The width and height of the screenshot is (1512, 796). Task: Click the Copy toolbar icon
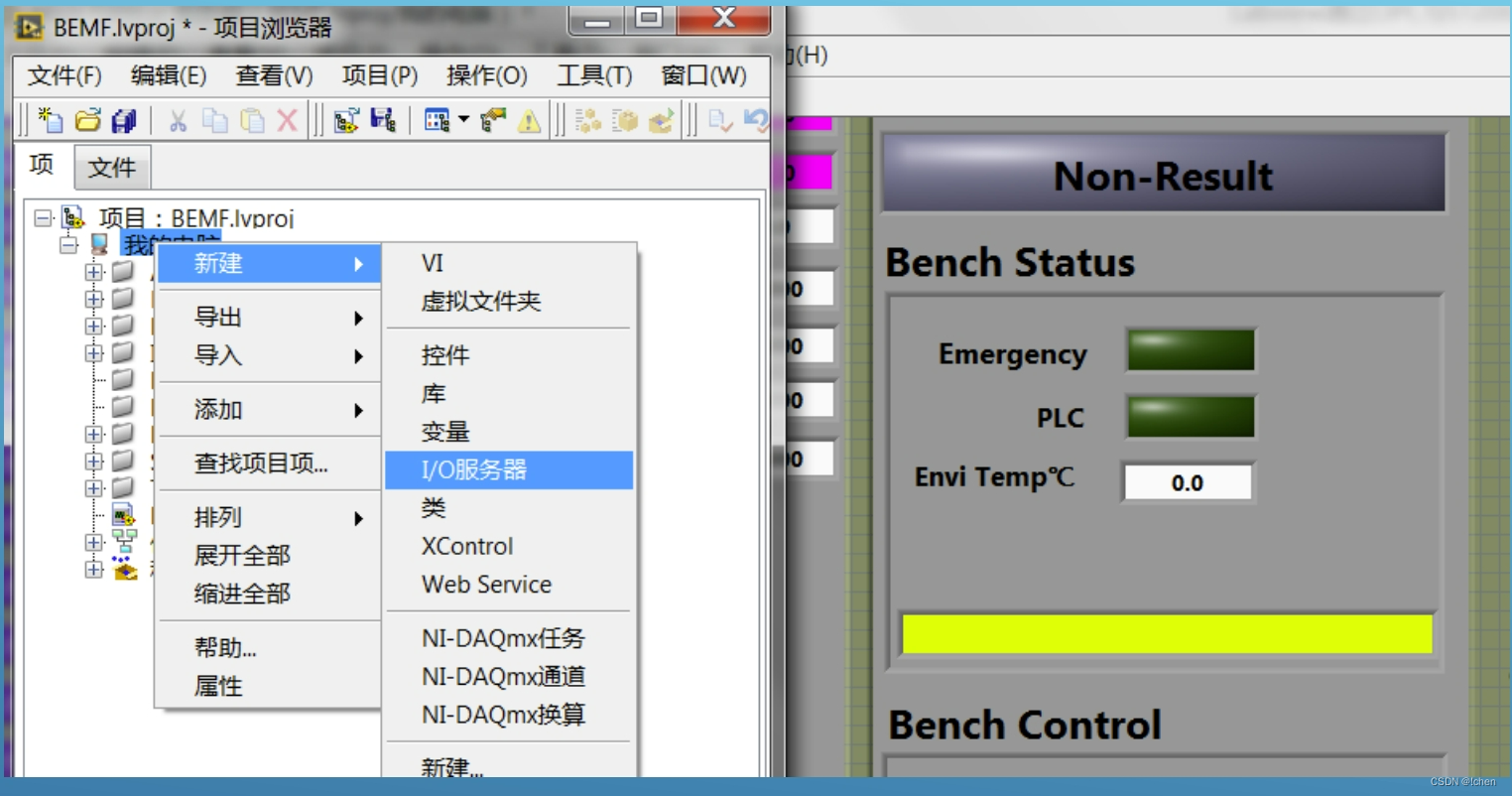point(214,120)
